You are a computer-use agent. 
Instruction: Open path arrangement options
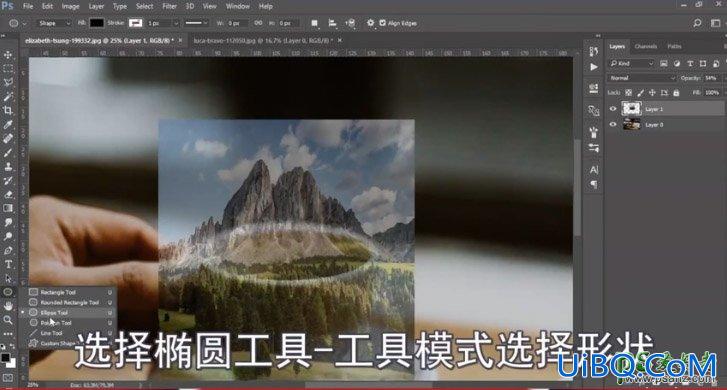[351, 23]
